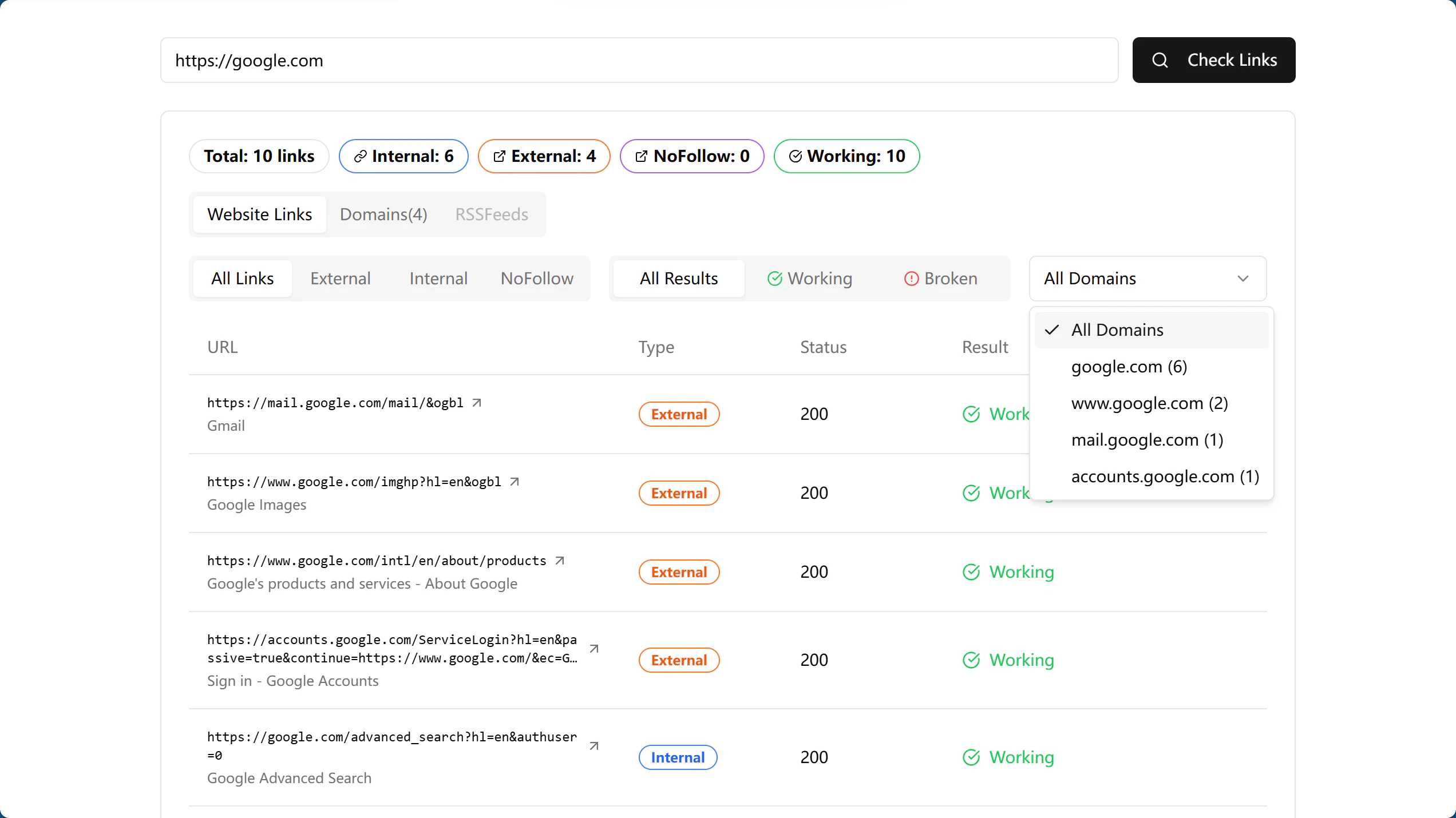This screenshot has width=1456, height=818.
Task: Choose google.com (6) from domain list
Action: [x=1152, y=367]
